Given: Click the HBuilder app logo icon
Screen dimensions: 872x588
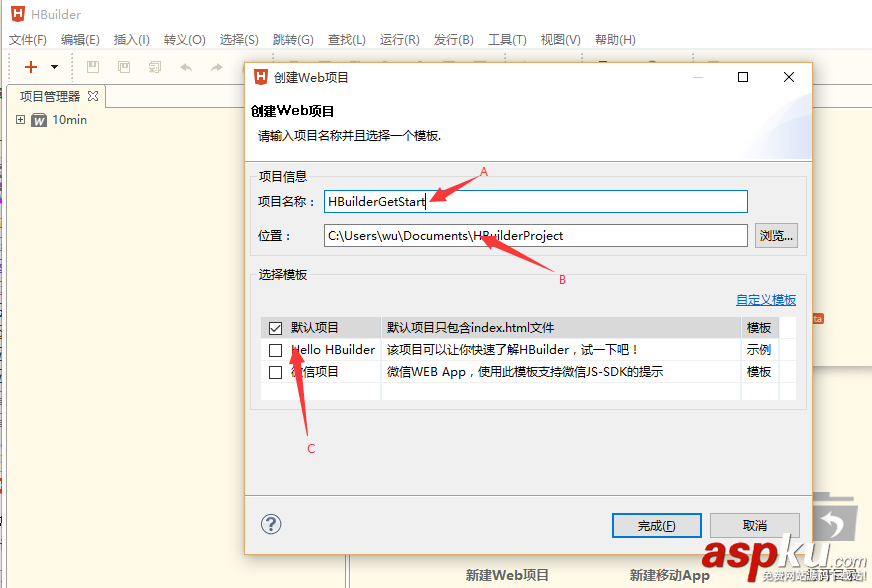Looking at the screenshot, I should pos(18,14).
